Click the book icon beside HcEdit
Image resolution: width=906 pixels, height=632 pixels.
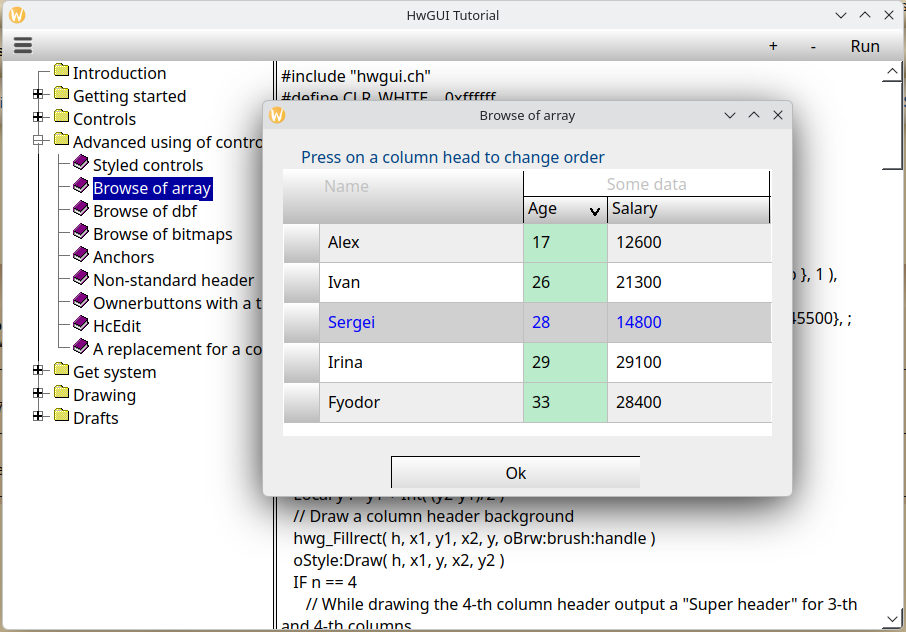click(81, 325)
